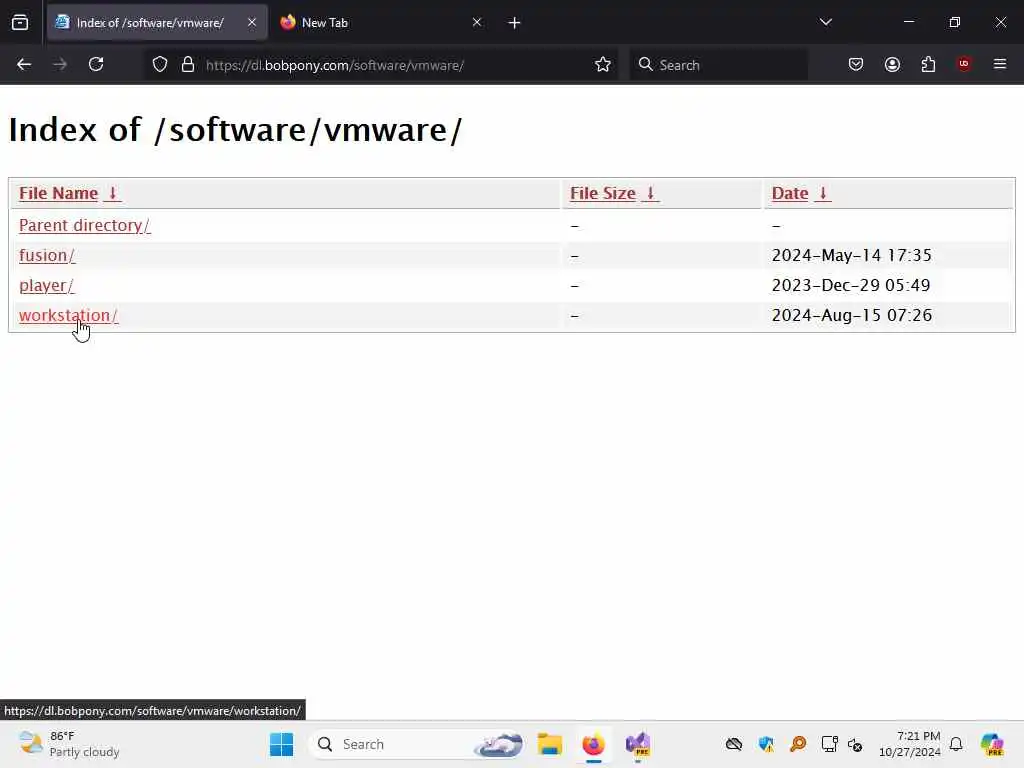Open the fusion/ folder
Viewport: 1024px width, 768px height.
[47, 255]
